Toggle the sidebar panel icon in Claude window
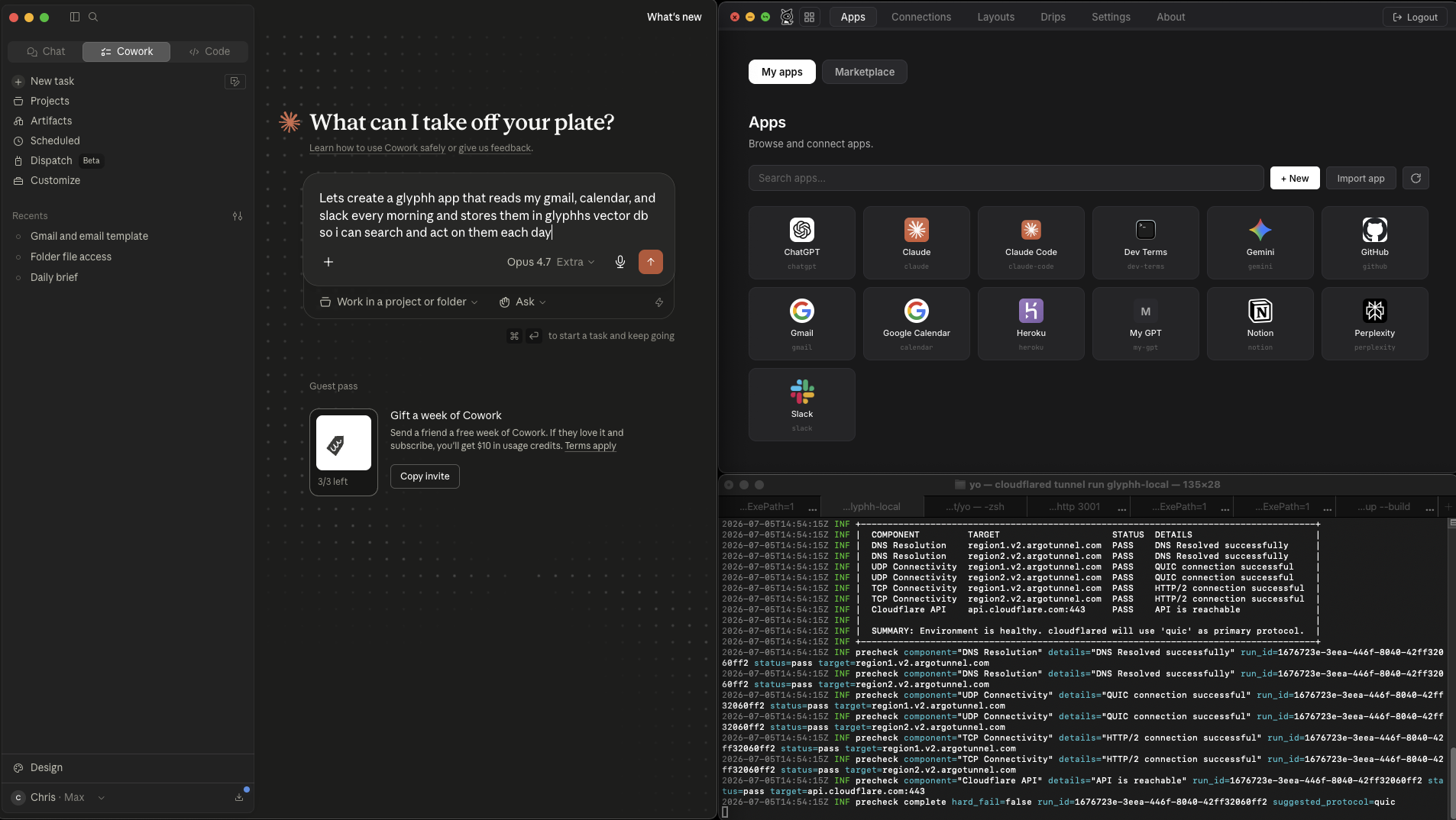1456x820 pixels. 75,17
